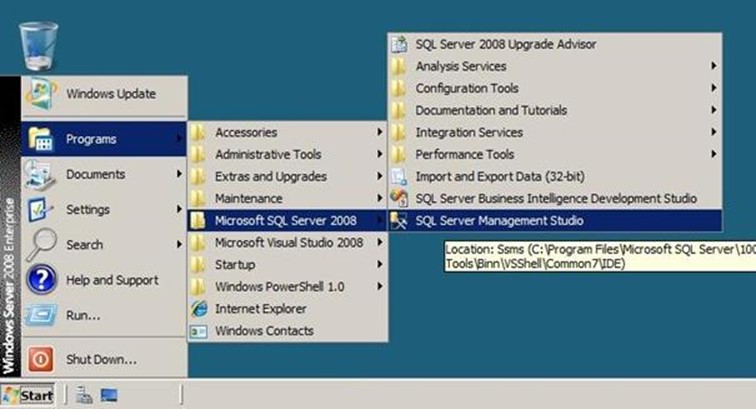This screenshot has height=409, width=756.
Task: Select Microsoft Visual Studio 2008 menu item
Action: [x=287, y=243]
